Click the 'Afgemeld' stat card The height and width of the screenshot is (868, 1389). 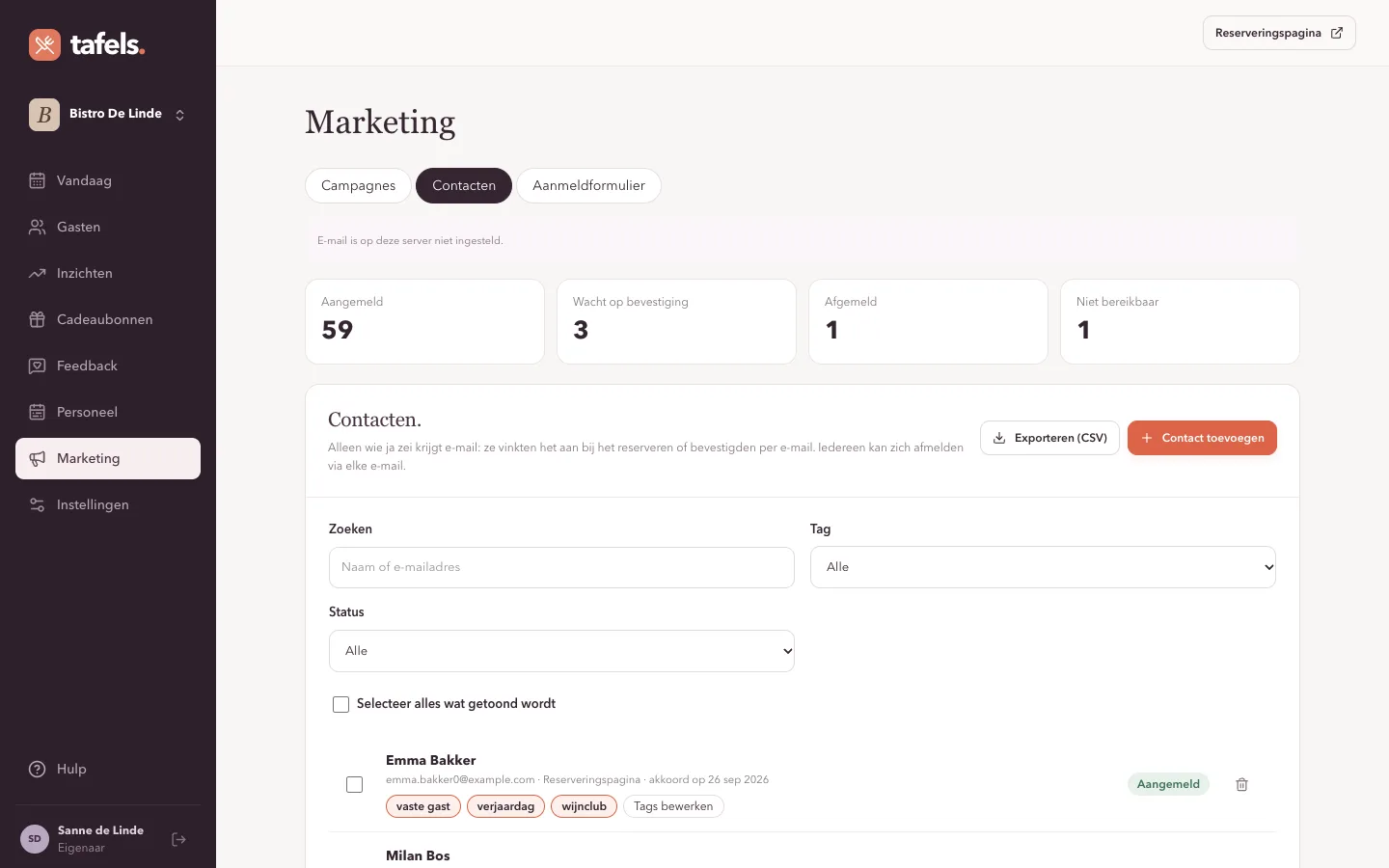tap(928, 321)
